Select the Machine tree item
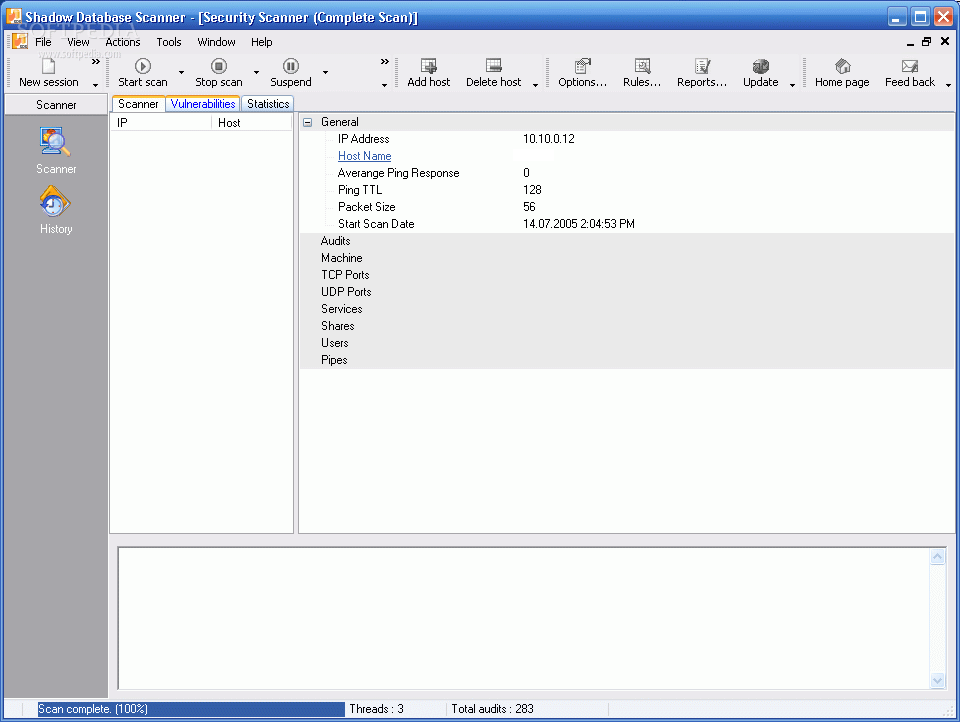 pyautogui.click(x=342, y=258)
